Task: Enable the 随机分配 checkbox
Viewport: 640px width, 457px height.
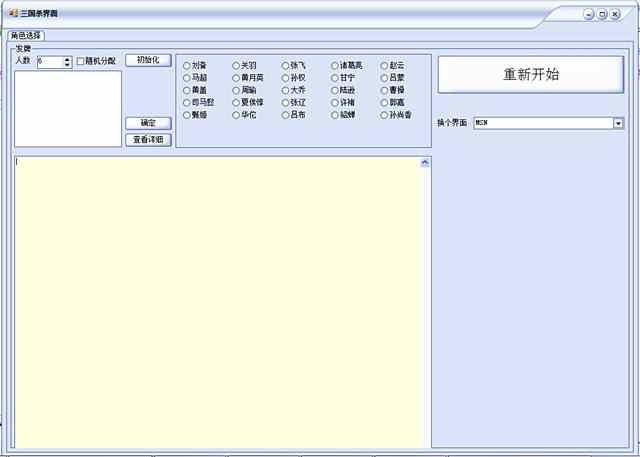Action: click(81, 62)
